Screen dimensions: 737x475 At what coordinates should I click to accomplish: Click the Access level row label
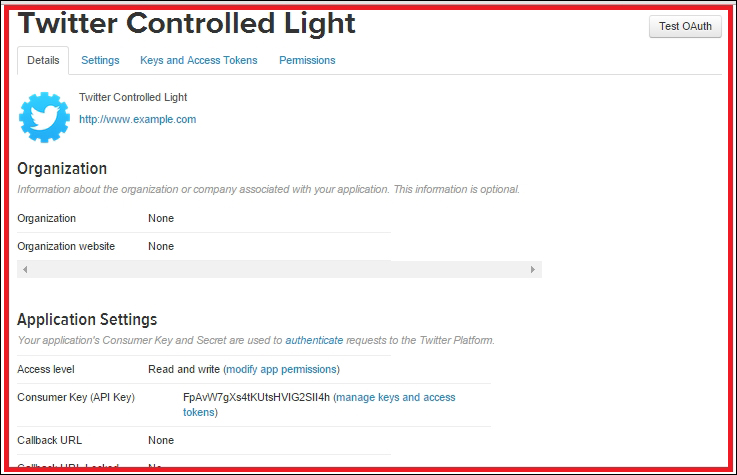click(46, 369)
